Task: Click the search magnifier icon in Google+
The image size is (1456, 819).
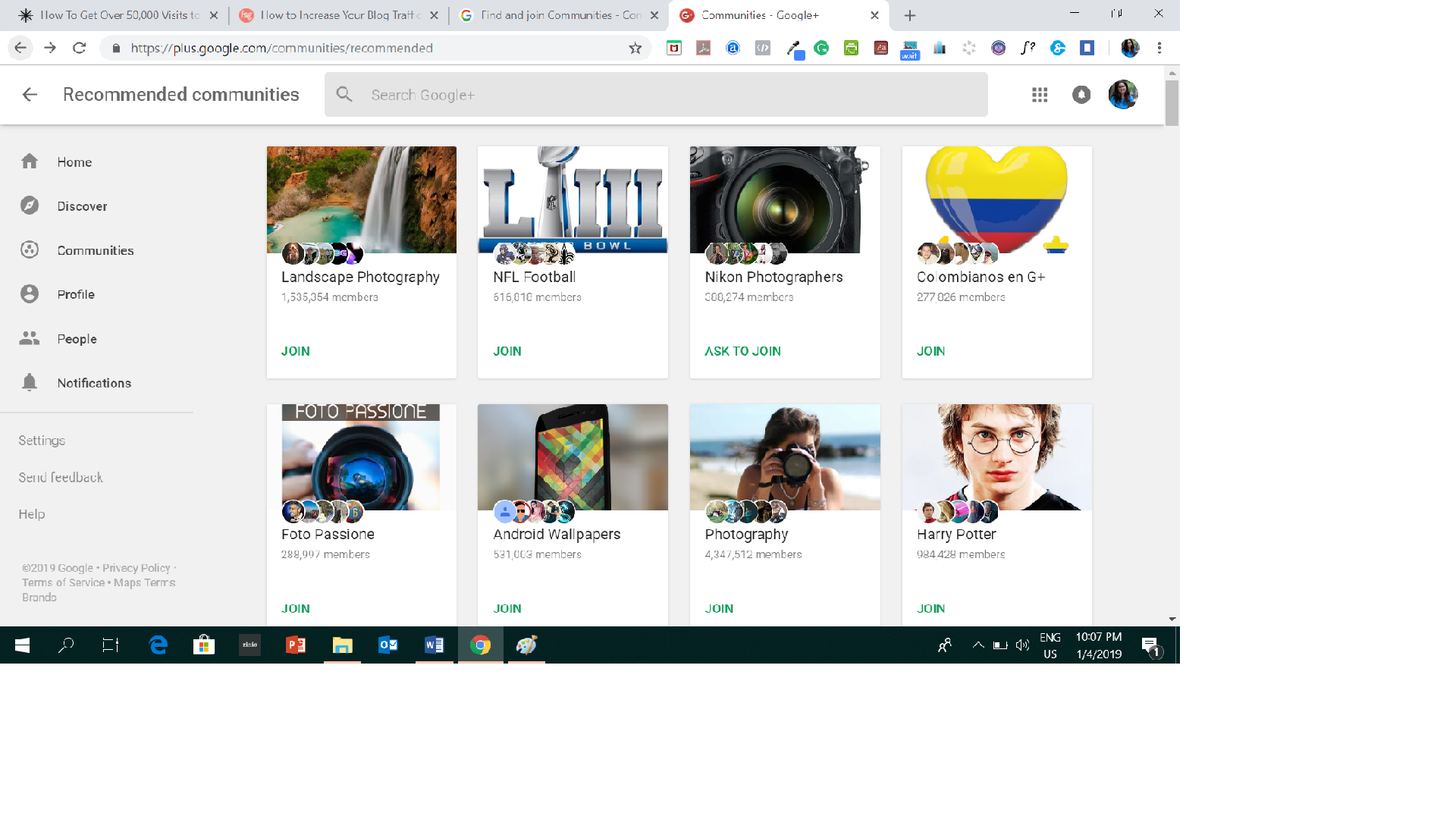Action: 344,95
